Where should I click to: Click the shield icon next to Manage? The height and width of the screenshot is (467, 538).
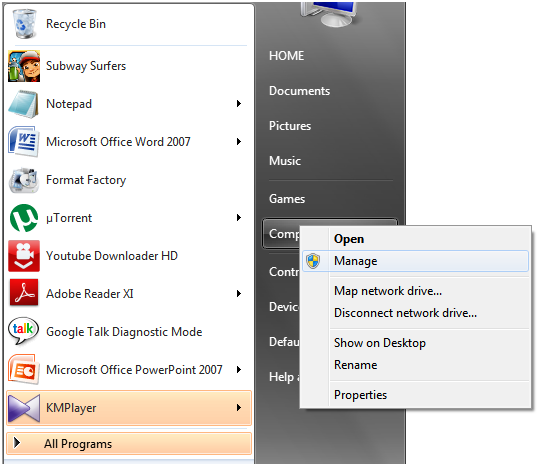(x=313, y=261)
